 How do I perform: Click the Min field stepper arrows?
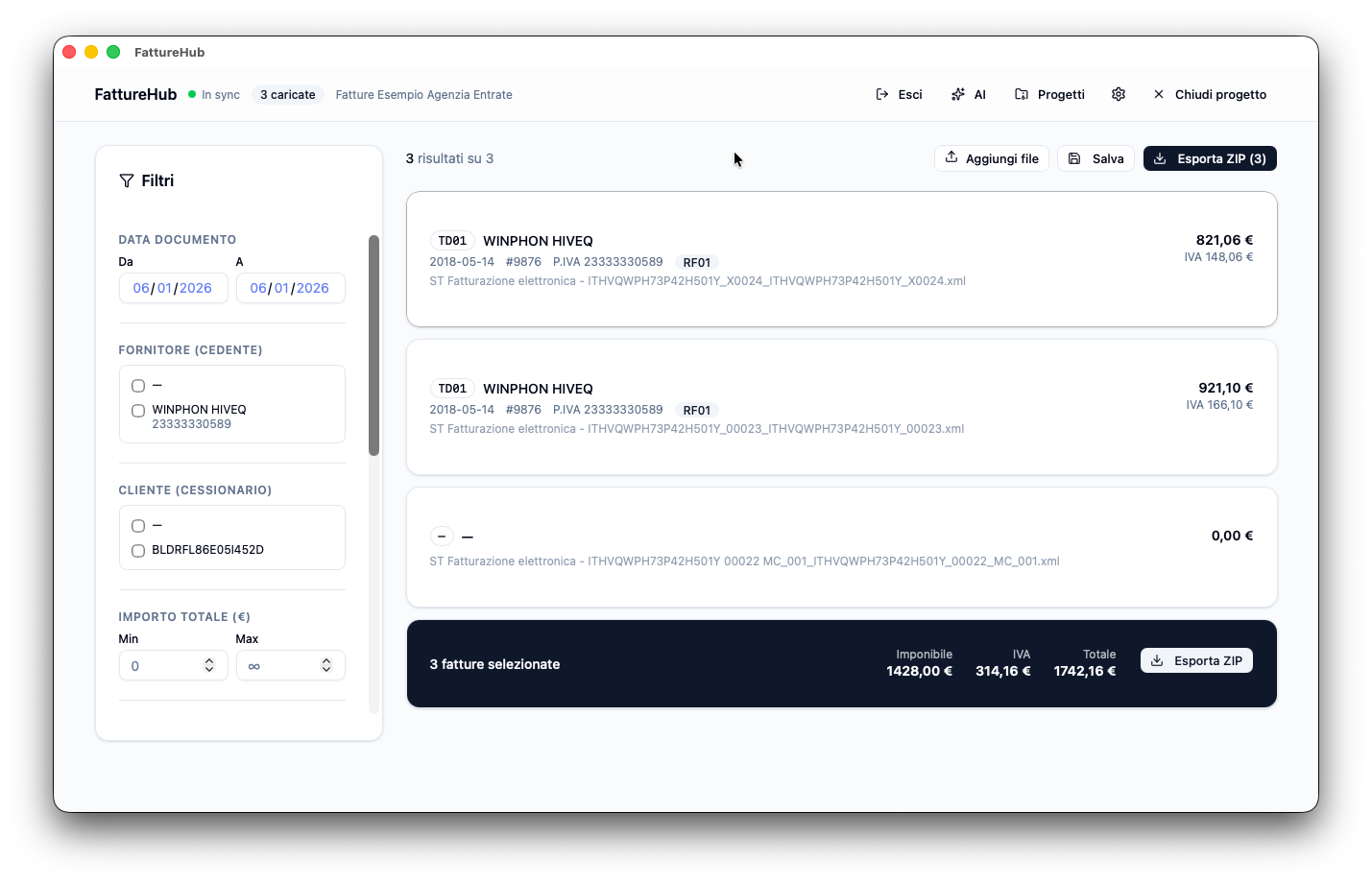tap(209, 665)
